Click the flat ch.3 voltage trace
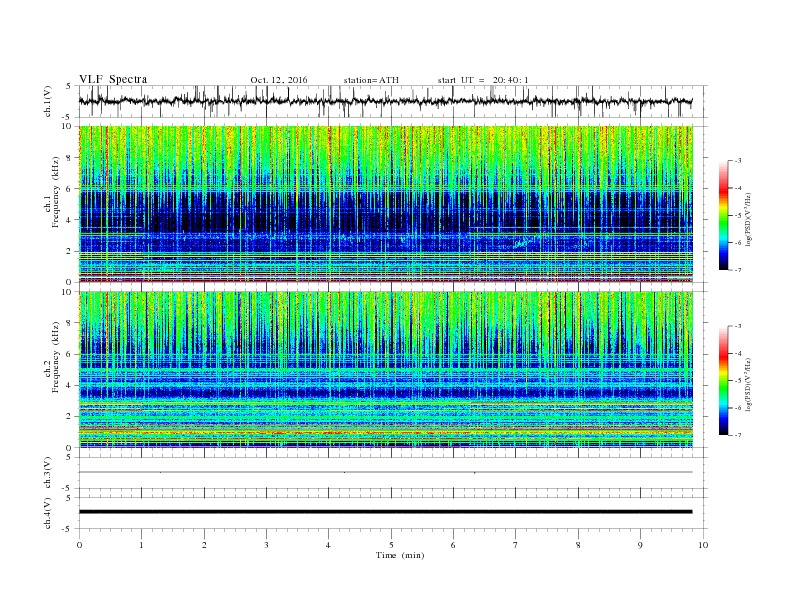Viewport: 792px width, 612px height. pos(385,472)
